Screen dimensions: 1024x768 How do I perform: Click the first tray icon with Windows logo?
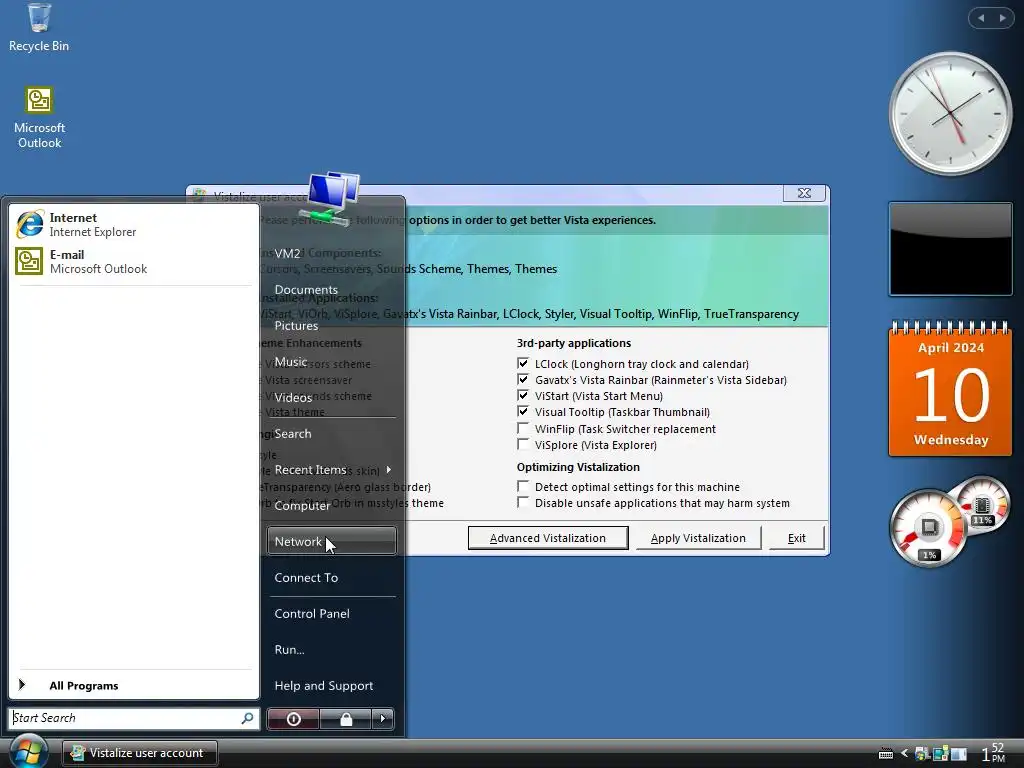(x=921, y=754)
